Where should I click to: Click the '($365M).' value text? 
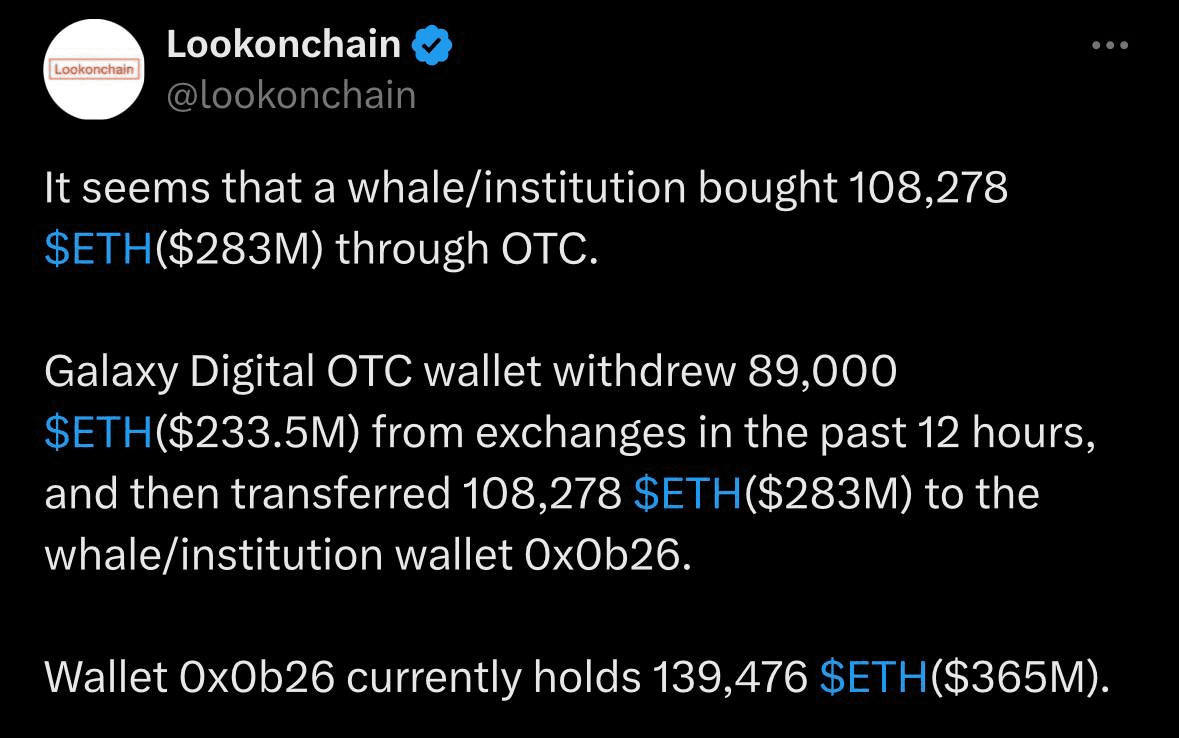coord(1020,677)
